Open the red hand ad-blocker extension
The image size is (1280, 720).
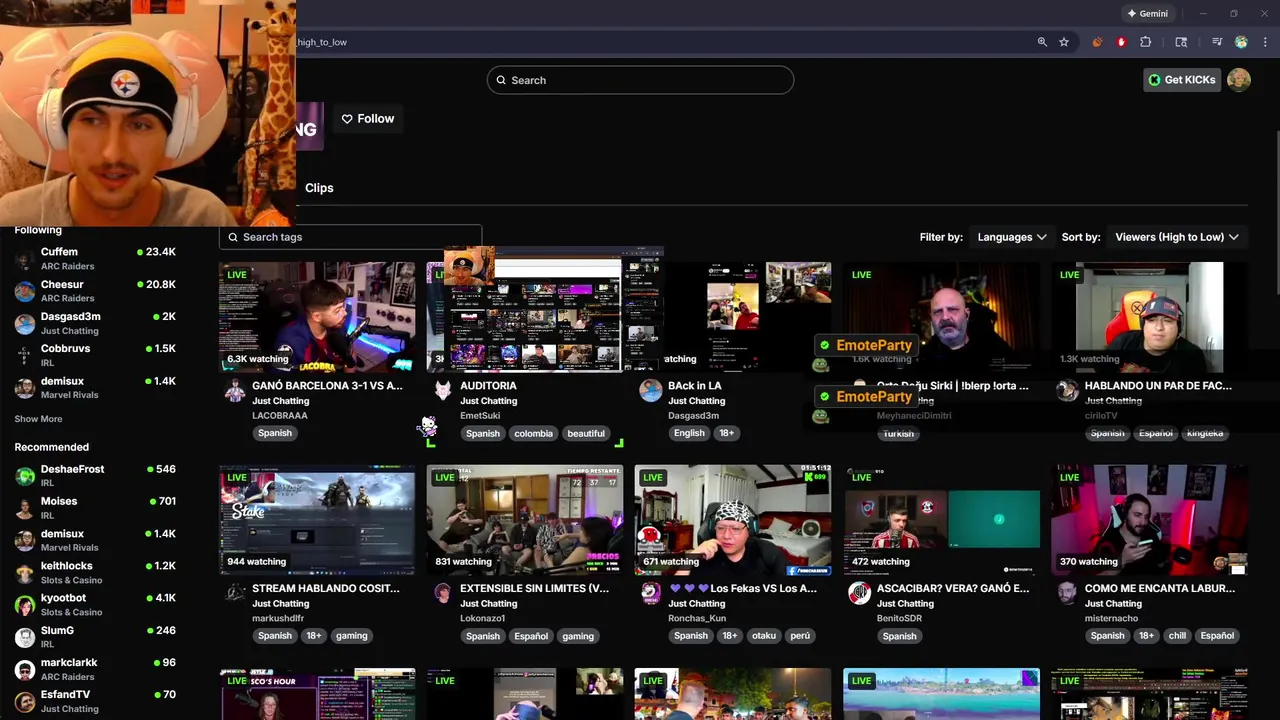pyautogui.click(x=1121, y=42)
